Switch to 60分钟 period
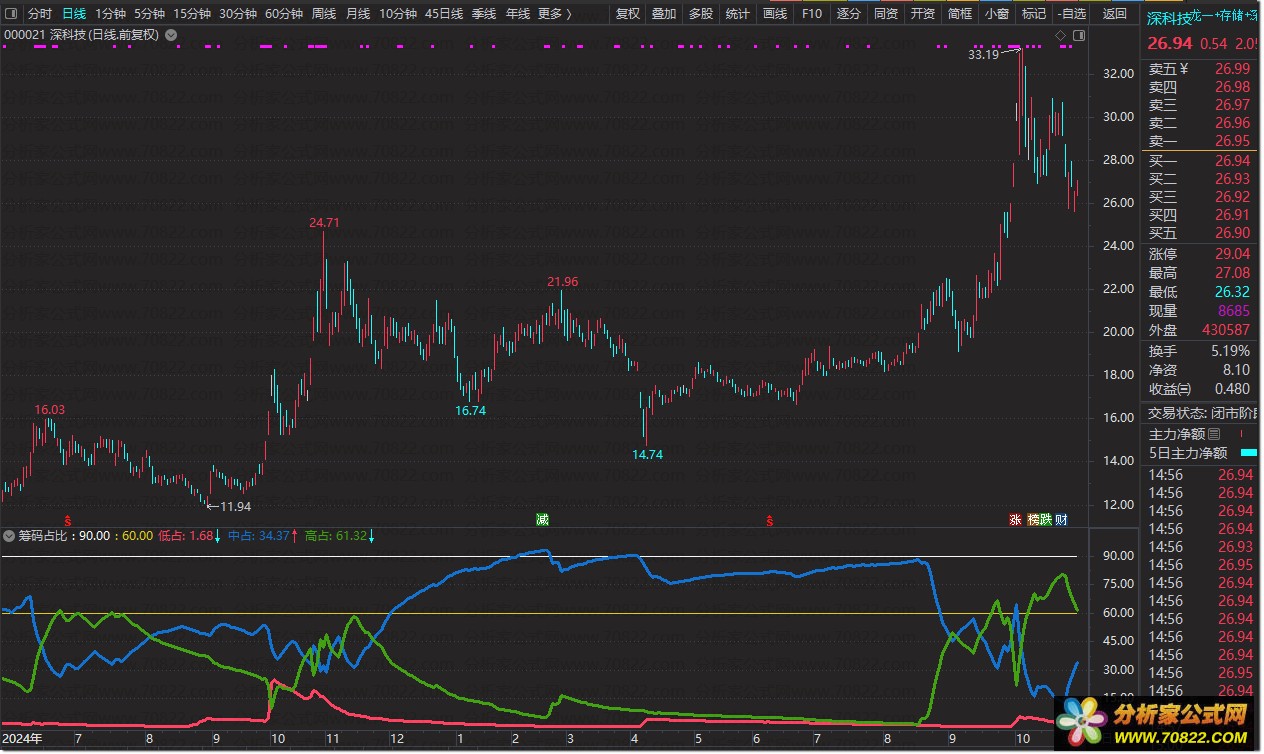Viewport: 1264px width, 754px height. 284,14
